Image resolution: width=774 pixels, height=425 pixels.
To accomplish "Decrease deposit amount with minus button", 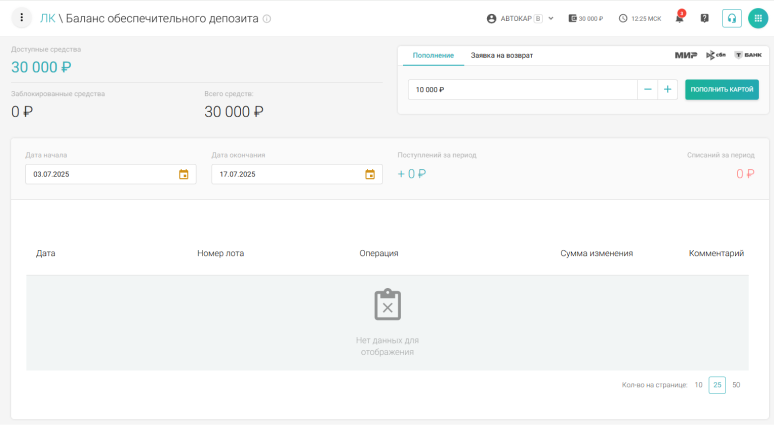I will click(648, 89).
